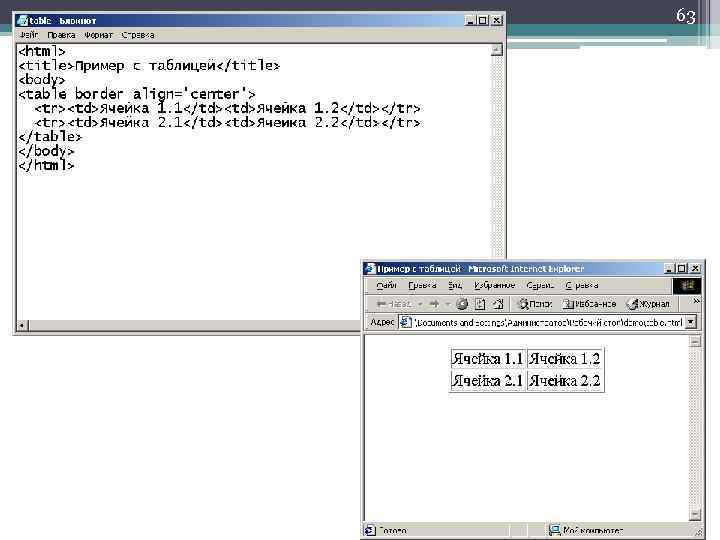Click table cell 'Ячейка 1.2' in the browser

pos(564,359)
